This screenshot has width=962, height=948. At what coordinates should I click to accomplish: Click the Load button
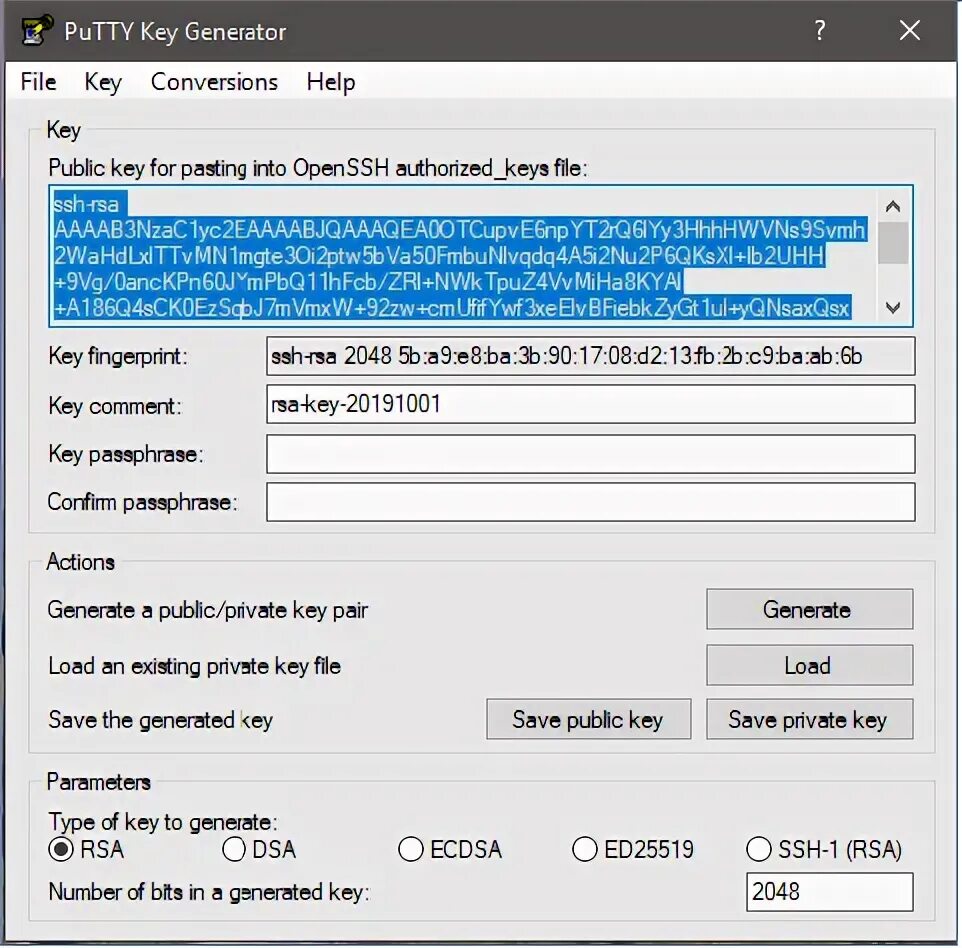coord(809,665)
